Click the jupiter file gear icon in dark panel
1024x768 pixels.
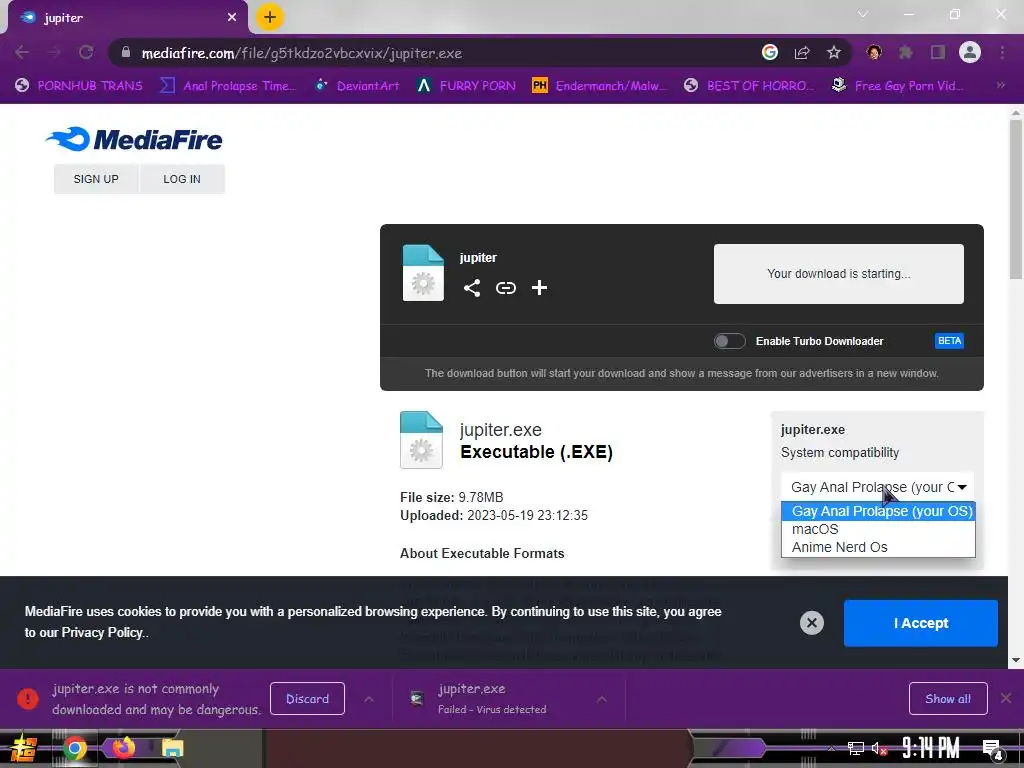[x=423, y=273]
